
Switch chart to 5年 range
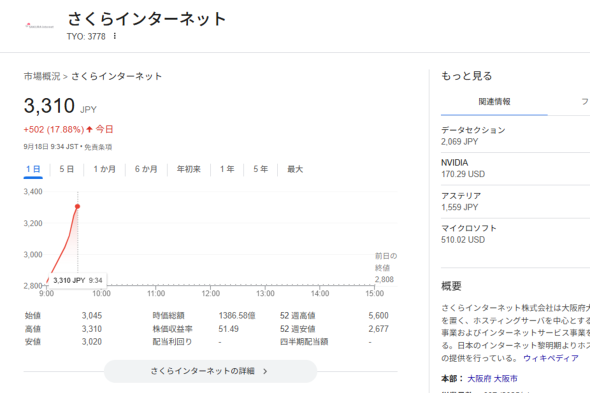260,169
